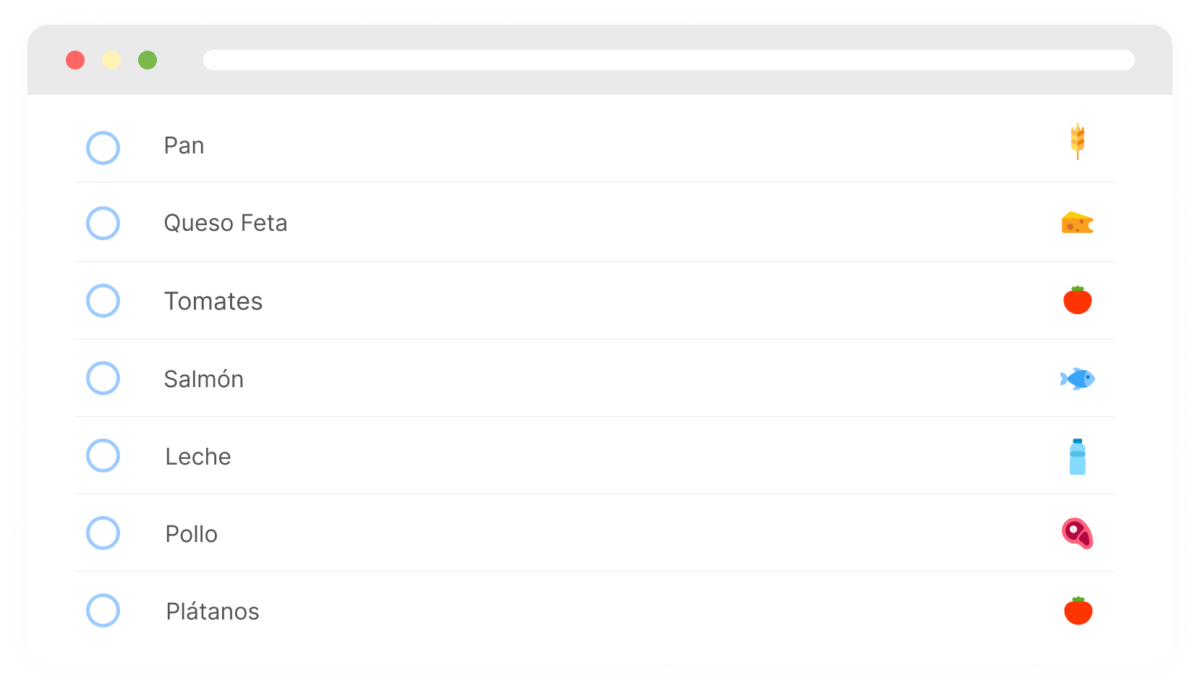Screen dimensions: 1200x694
Task: Click the Plátanos item label
Action: coord(213,611)
